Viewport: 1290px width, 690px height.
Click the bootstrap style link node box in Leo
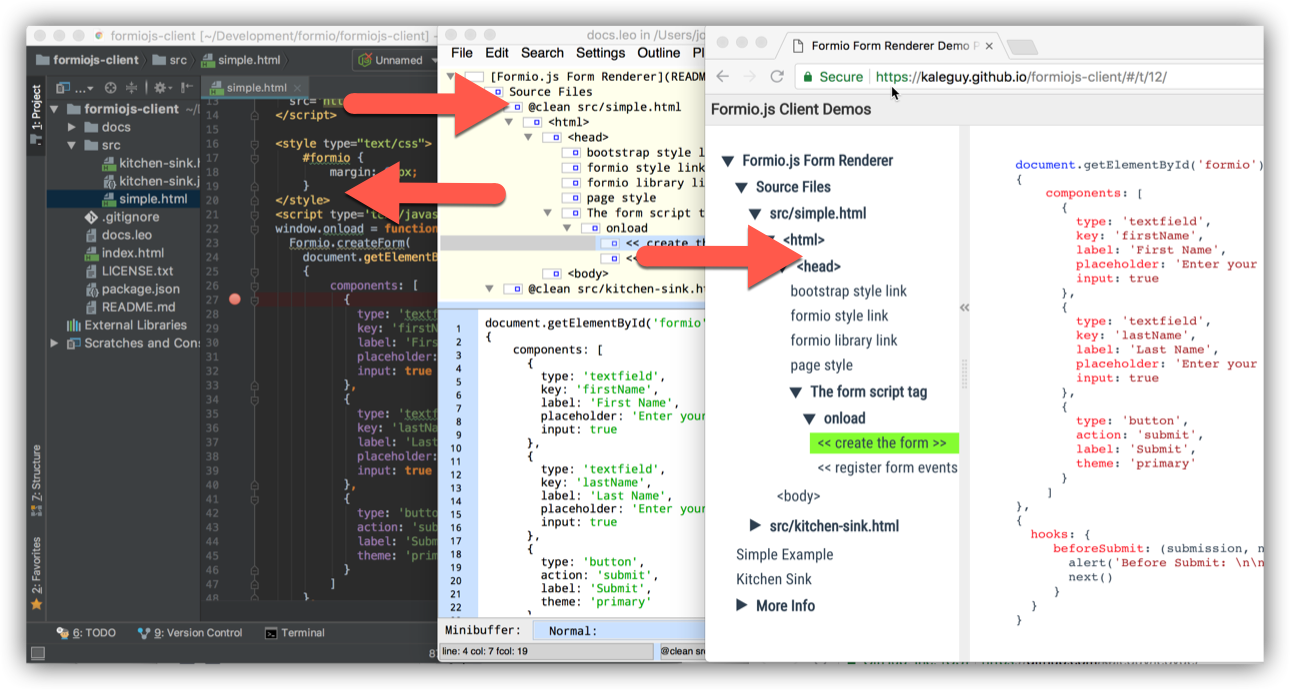(571, 153)
